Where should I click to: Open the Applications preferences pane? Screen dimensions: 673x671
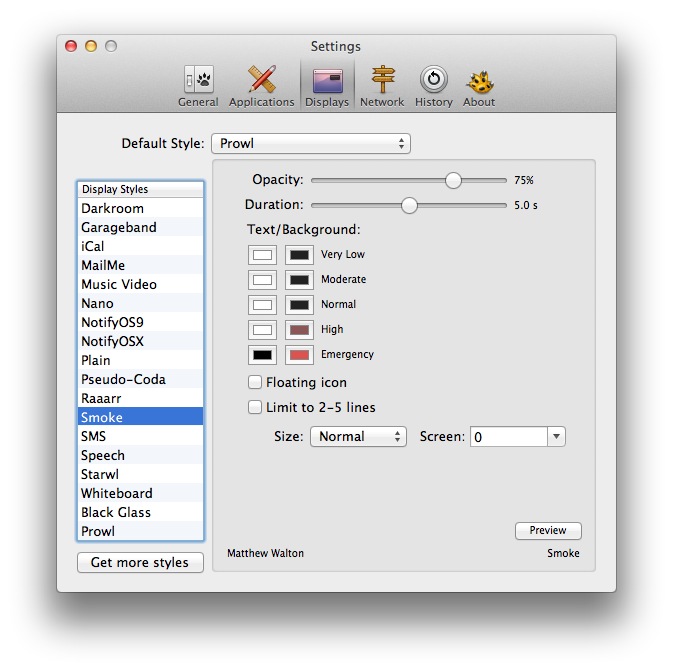tap(261, 86)
